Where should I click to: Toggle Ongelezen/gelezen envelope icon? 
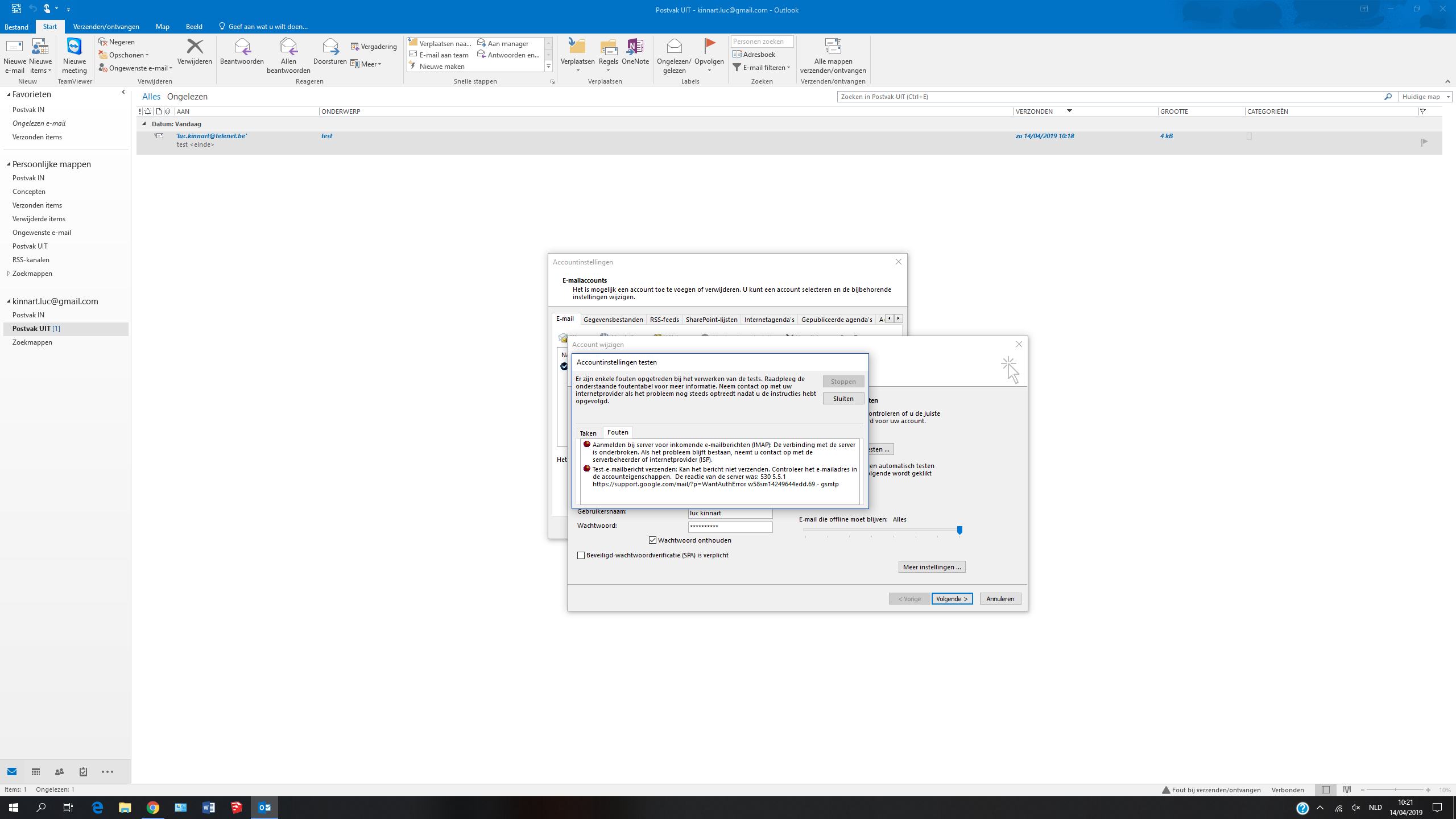point(674,45)
